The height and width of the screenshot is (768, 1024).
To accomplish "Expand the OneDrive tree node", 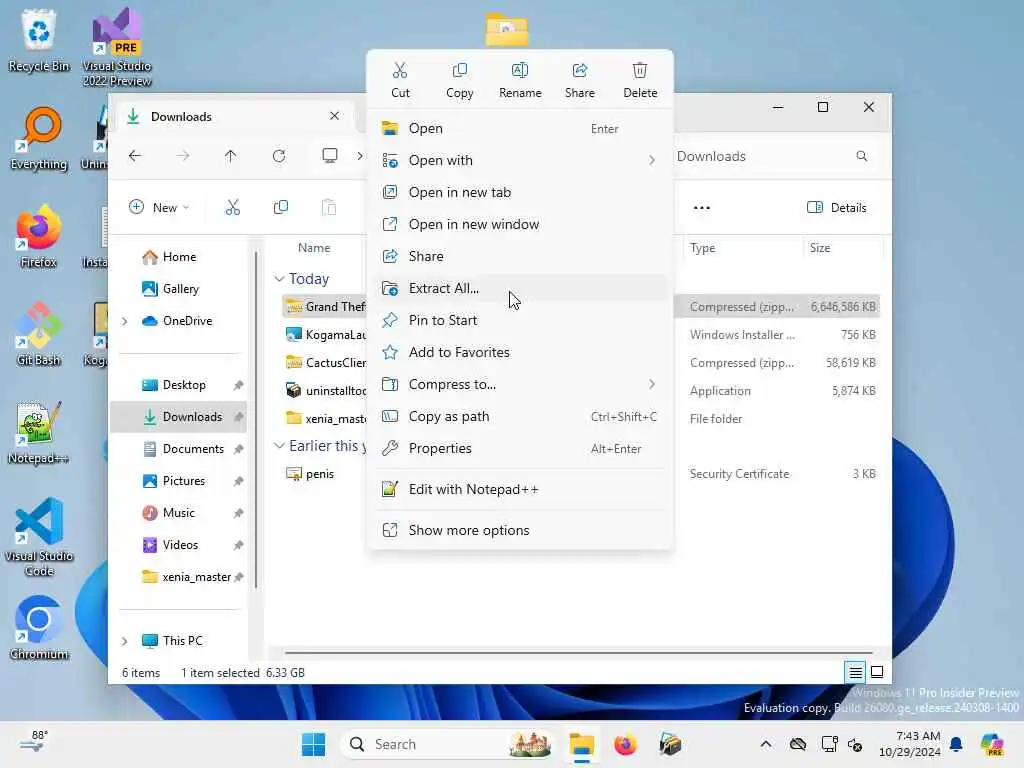I will tap(125, 321).
